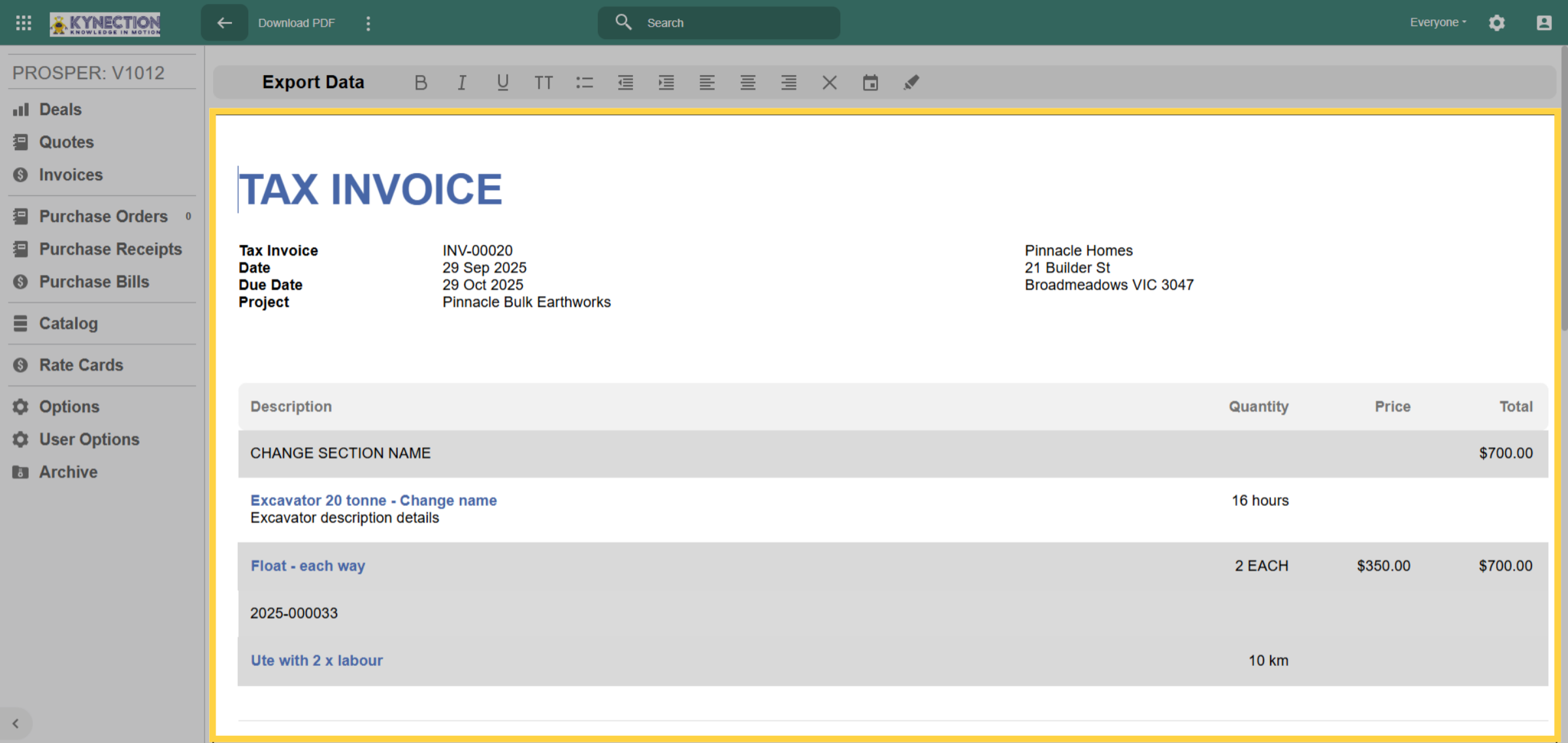This screenshot has height=743, width=1568.
Task: Collapse the sidebar with the chevron
Action: coord(15,723)
